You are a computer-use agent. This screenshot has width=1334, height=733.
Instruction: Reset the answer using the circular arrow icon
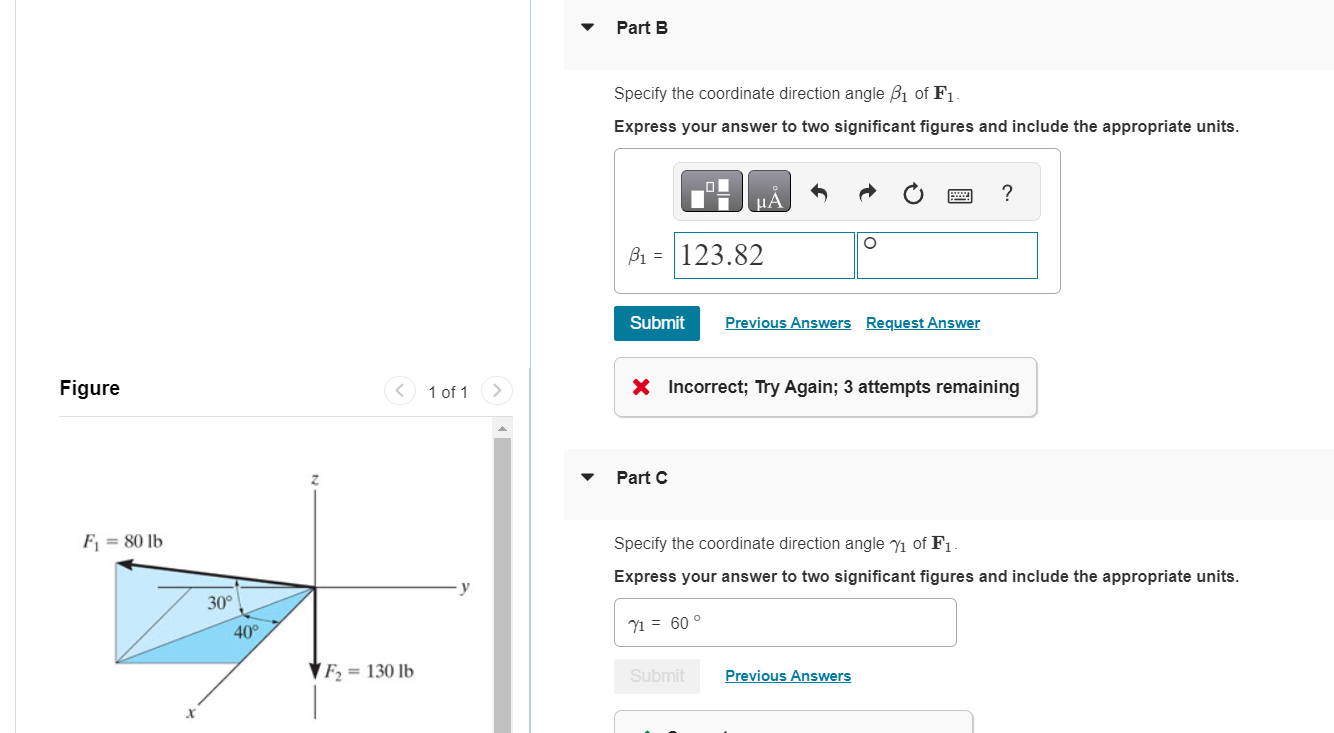912,193
